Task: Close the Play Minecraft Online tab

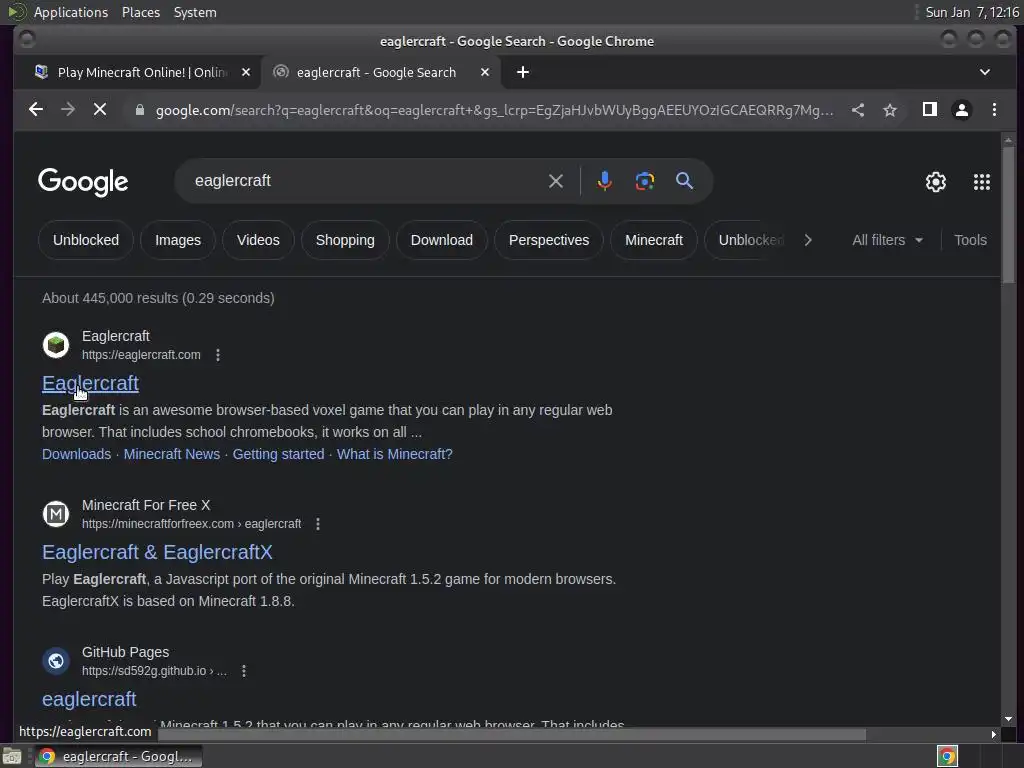Action: 246,72
